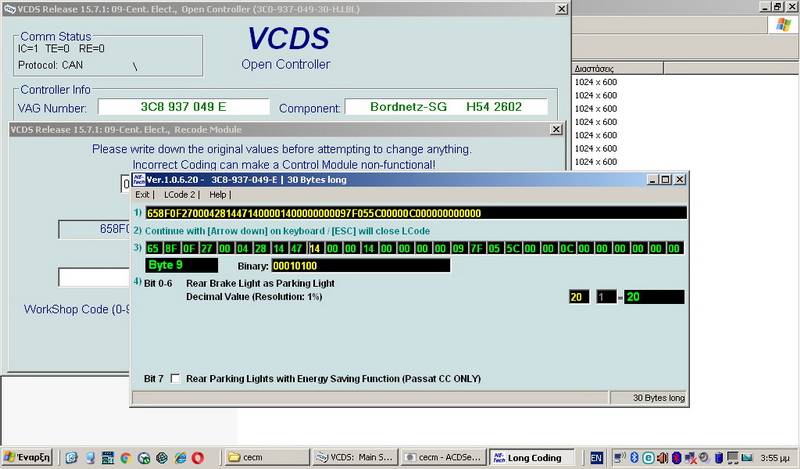800x469 pixels.
Task: Select byte cell 47 in the byte row
Action: point(296,249)
